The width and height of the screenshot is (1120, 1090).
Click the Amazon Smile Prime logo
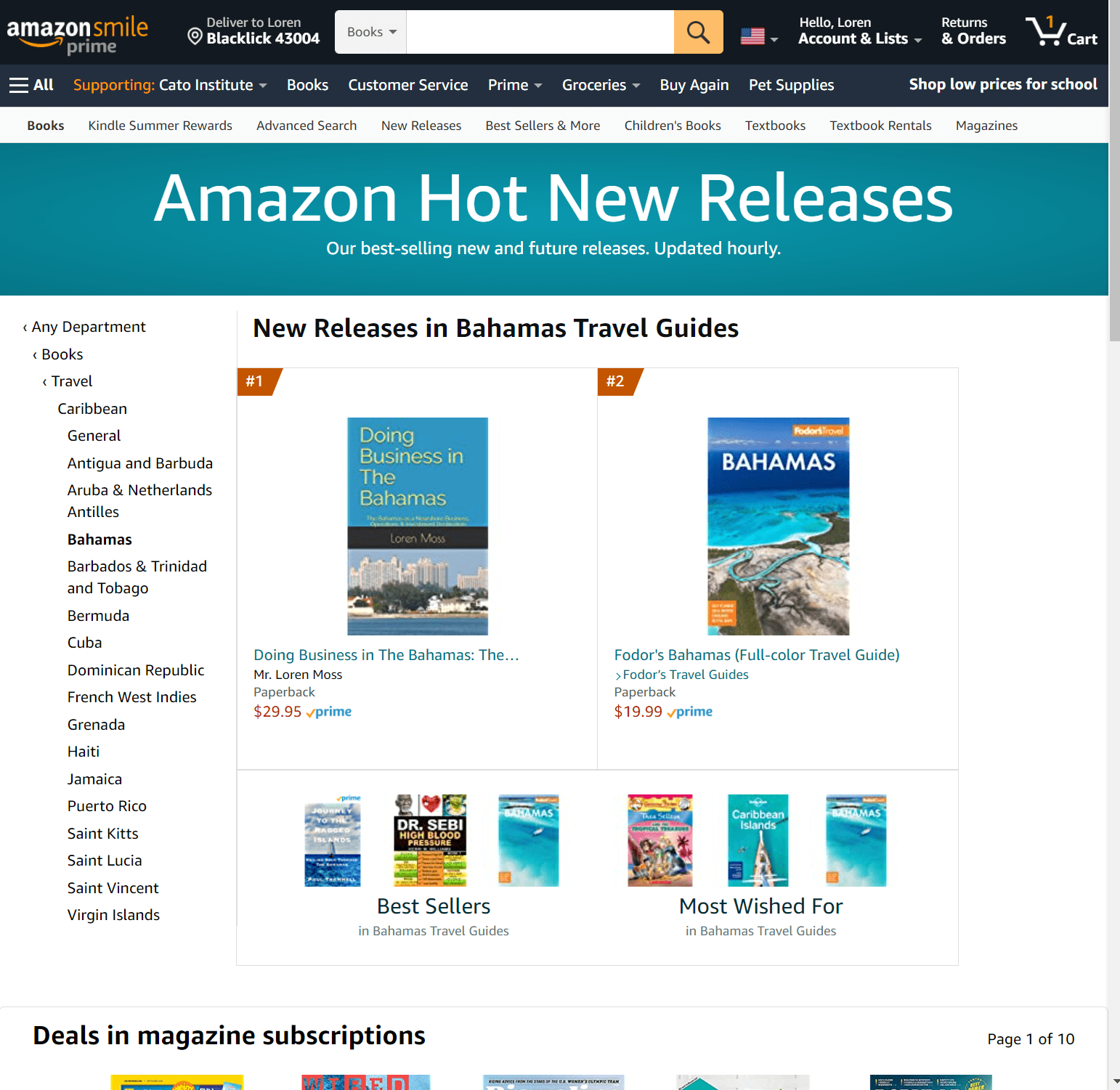(x=78, y=34)
